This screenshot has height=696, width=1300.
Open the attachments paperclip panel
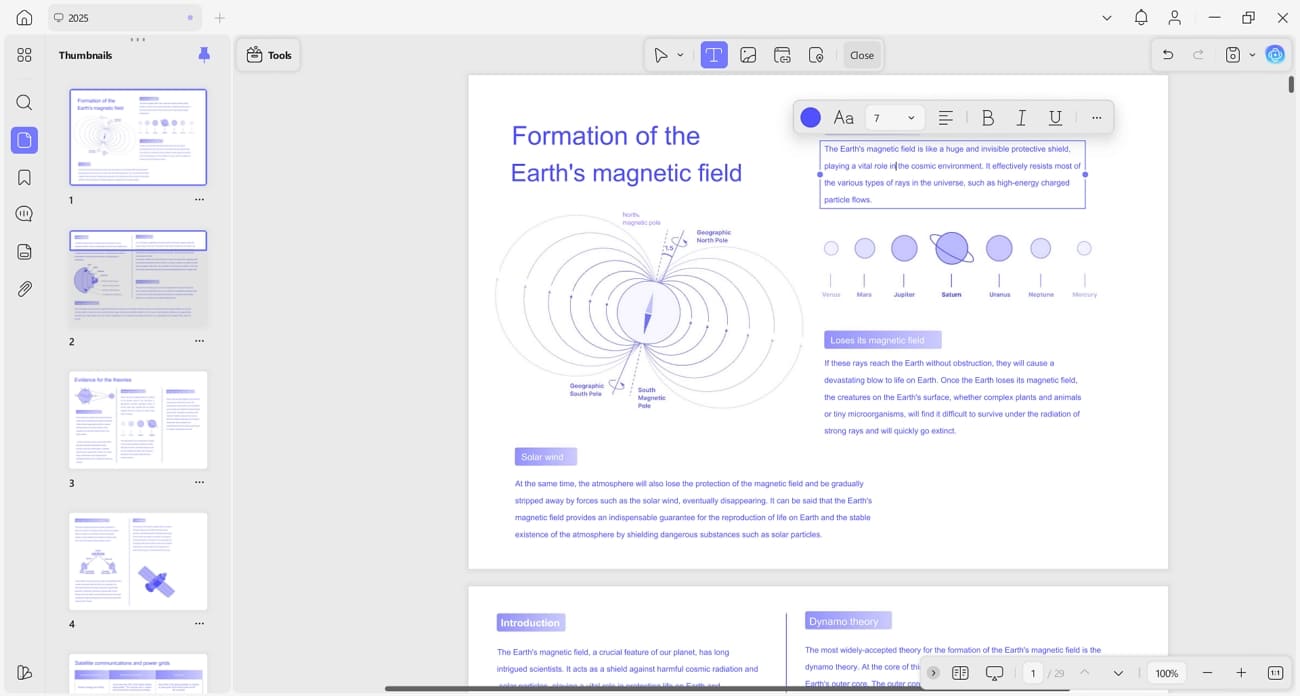[x=24, y=289]
